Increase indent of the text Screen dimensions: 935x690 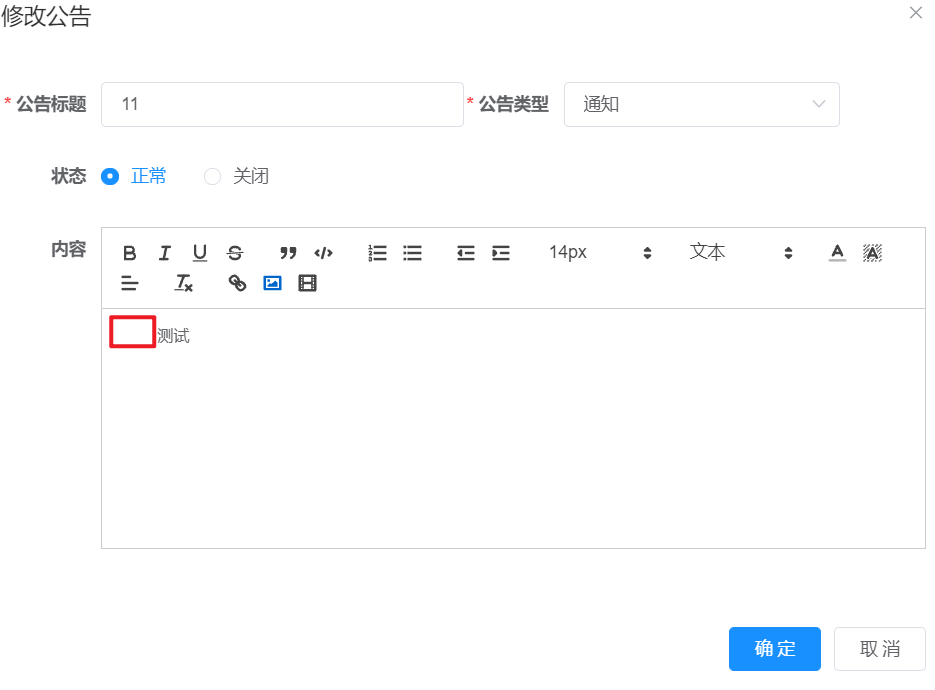501,253
